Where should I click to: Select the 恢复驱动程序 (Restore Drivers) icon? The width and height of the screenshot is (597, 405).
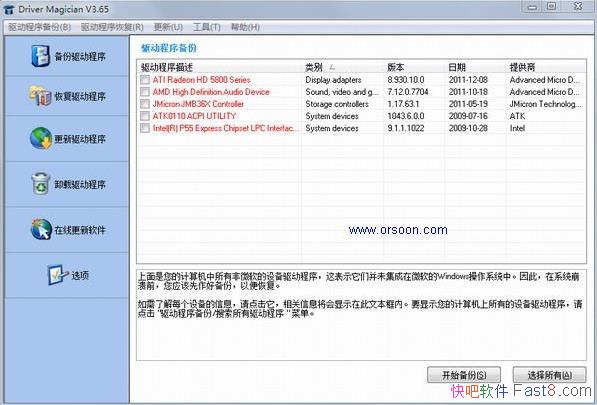[40, 96]
